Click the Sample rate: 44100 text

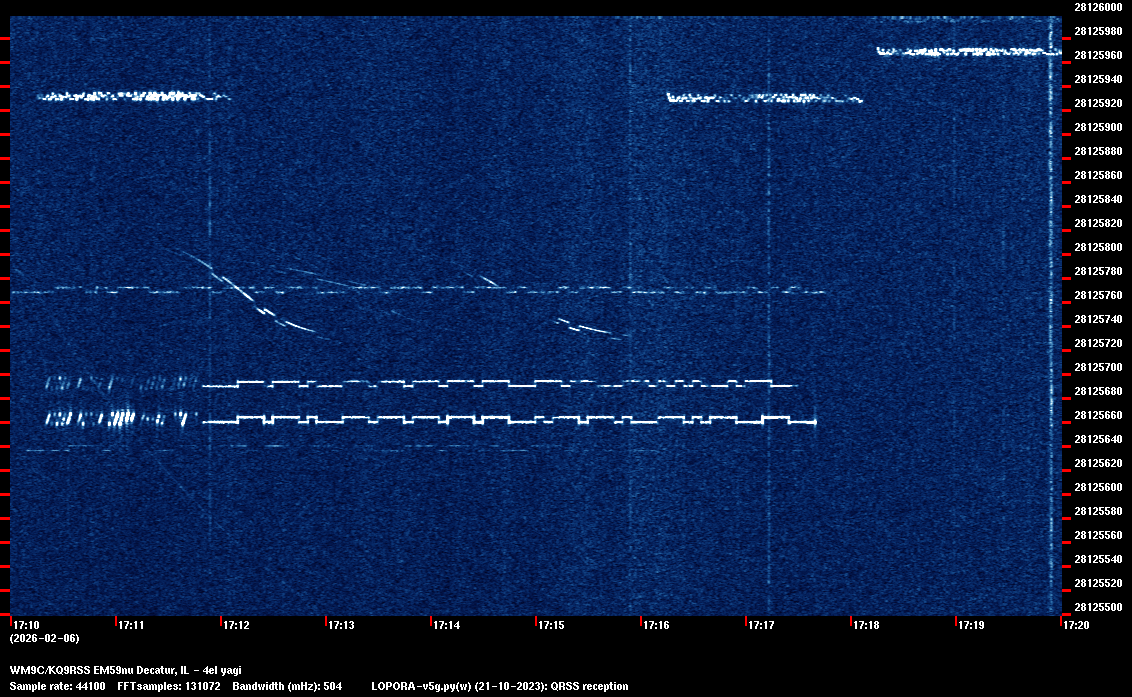(x=57, y=686)
